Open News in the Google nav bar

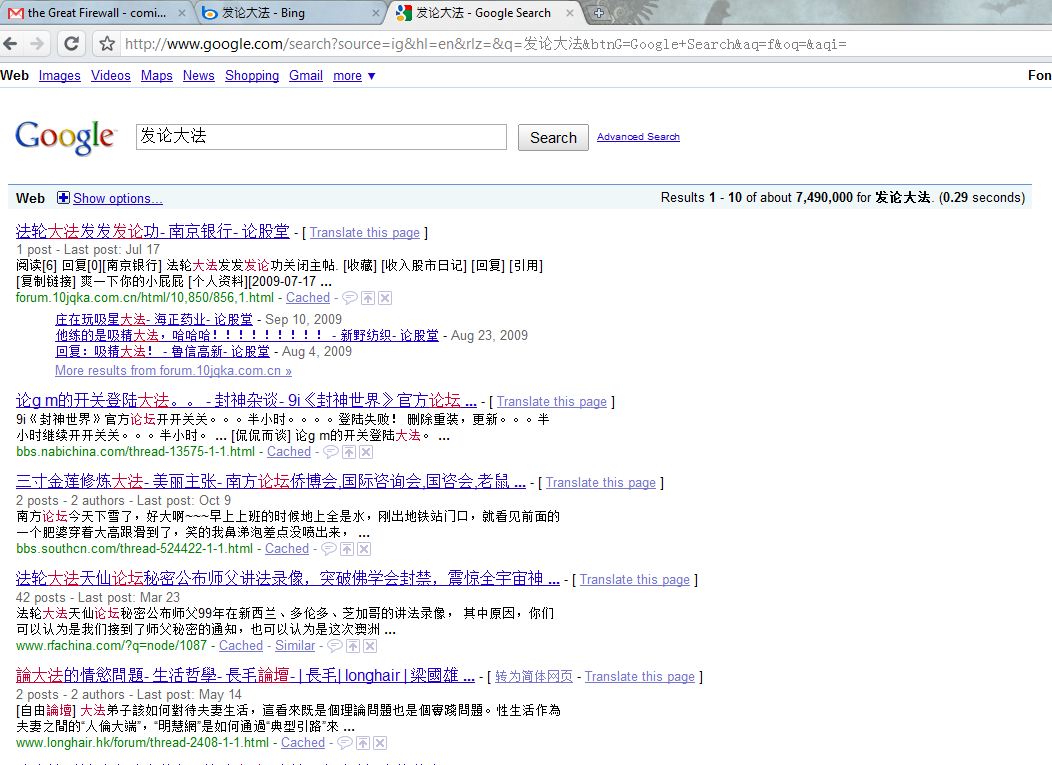tap(199, 76)
